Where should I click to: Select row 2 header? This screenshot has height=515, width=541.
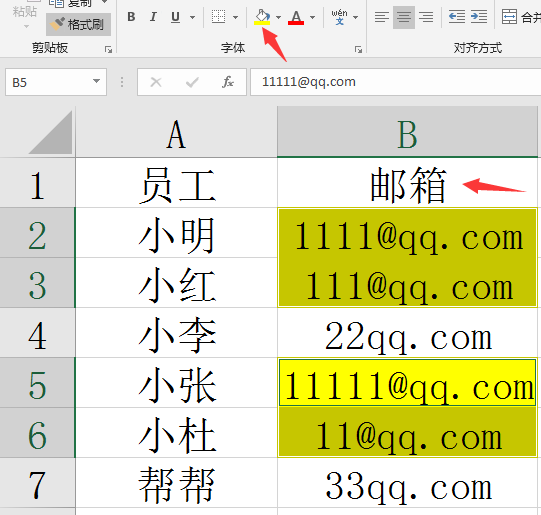[37, 233]
